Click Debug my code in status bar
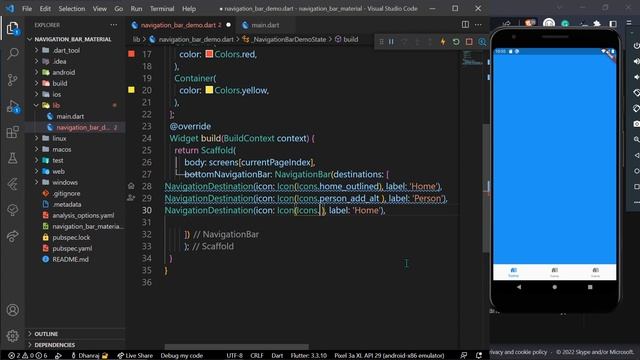The width and height of the screenshot is (640, 360). coord(182,356)
